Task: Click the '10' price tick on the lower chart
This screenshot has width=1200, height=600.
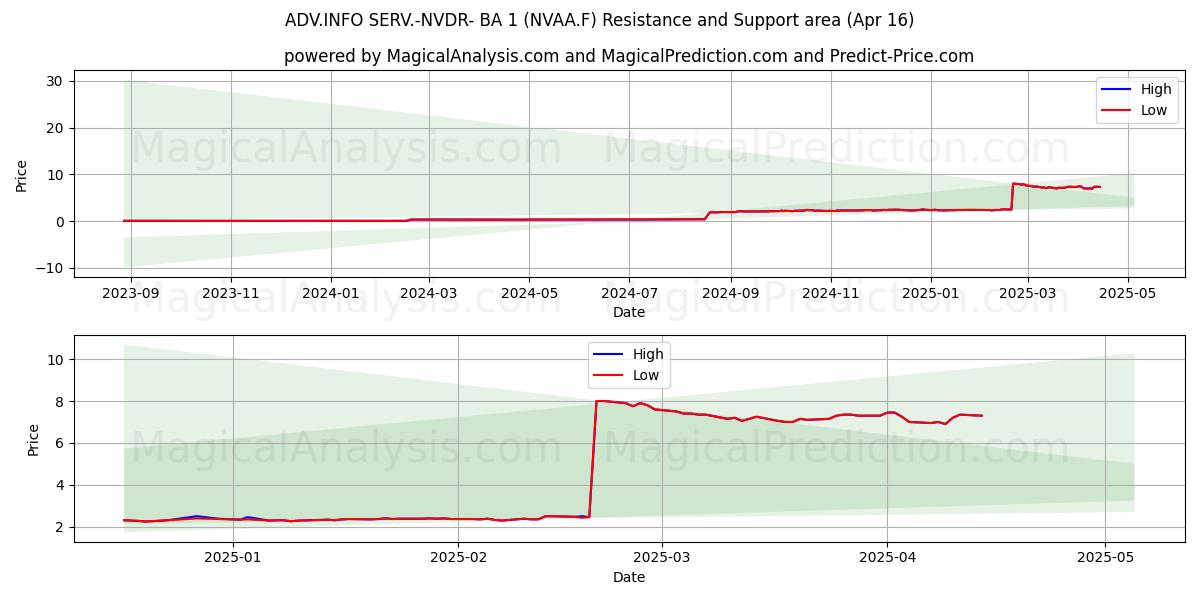Action: [x=55, y=360]
